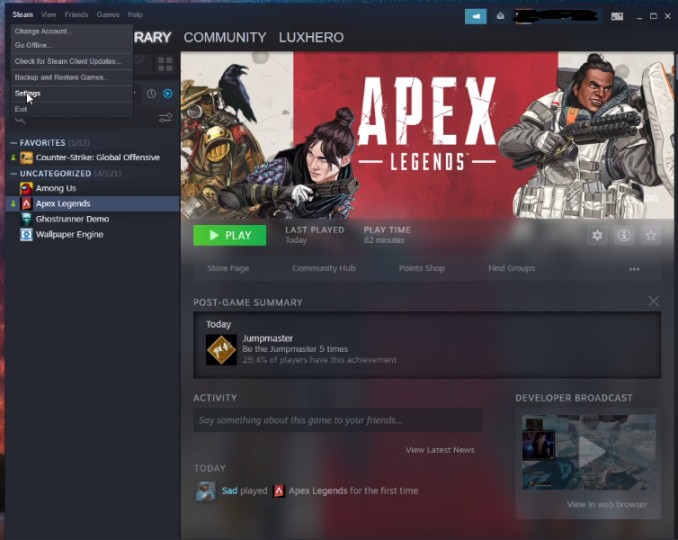
Task: Dismiss the Post-Game Summary panel
Action: [653, 301]
